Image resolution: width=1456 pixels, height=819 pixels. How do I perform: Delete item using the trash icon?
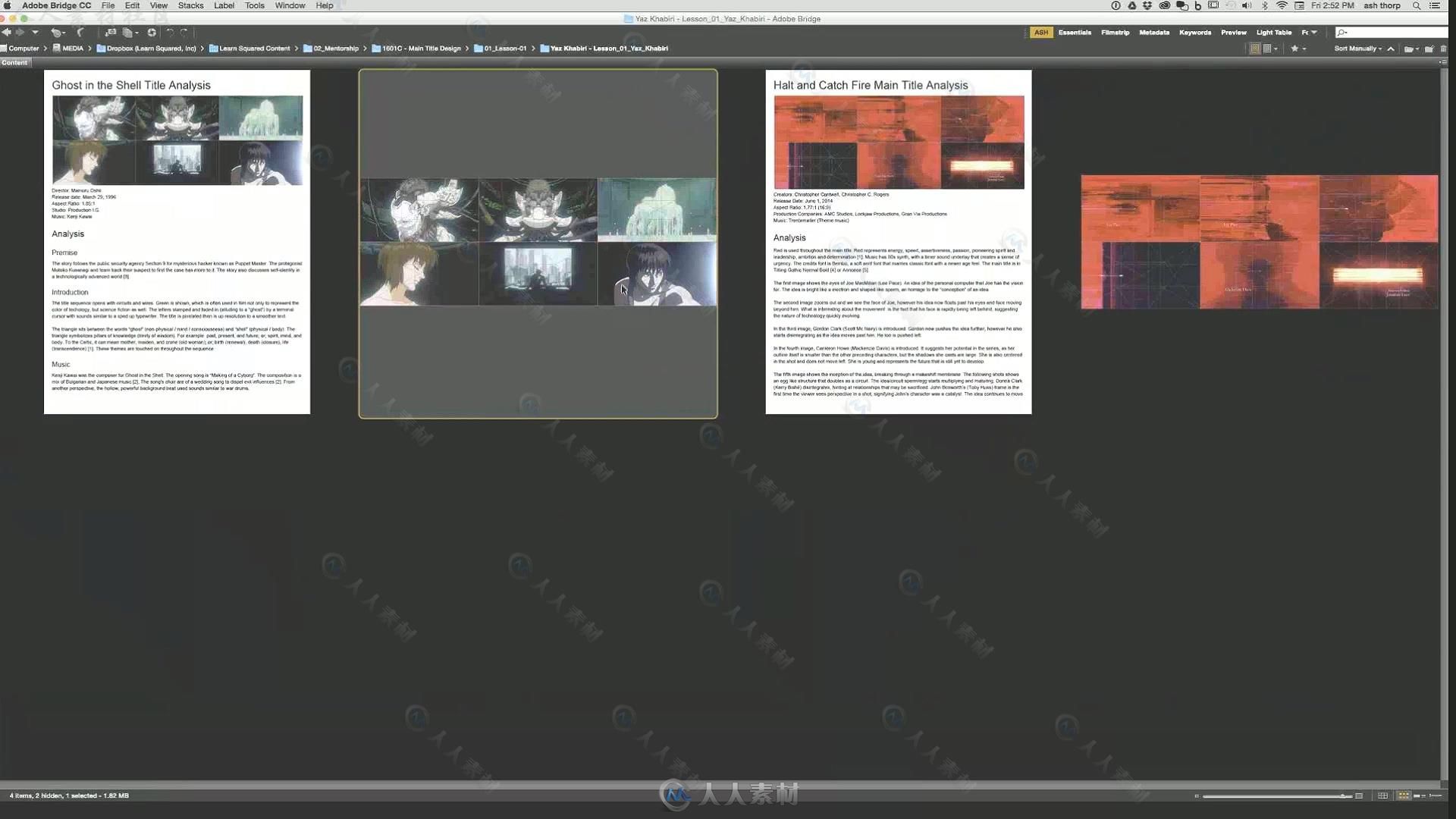[x=1444, y=49]
